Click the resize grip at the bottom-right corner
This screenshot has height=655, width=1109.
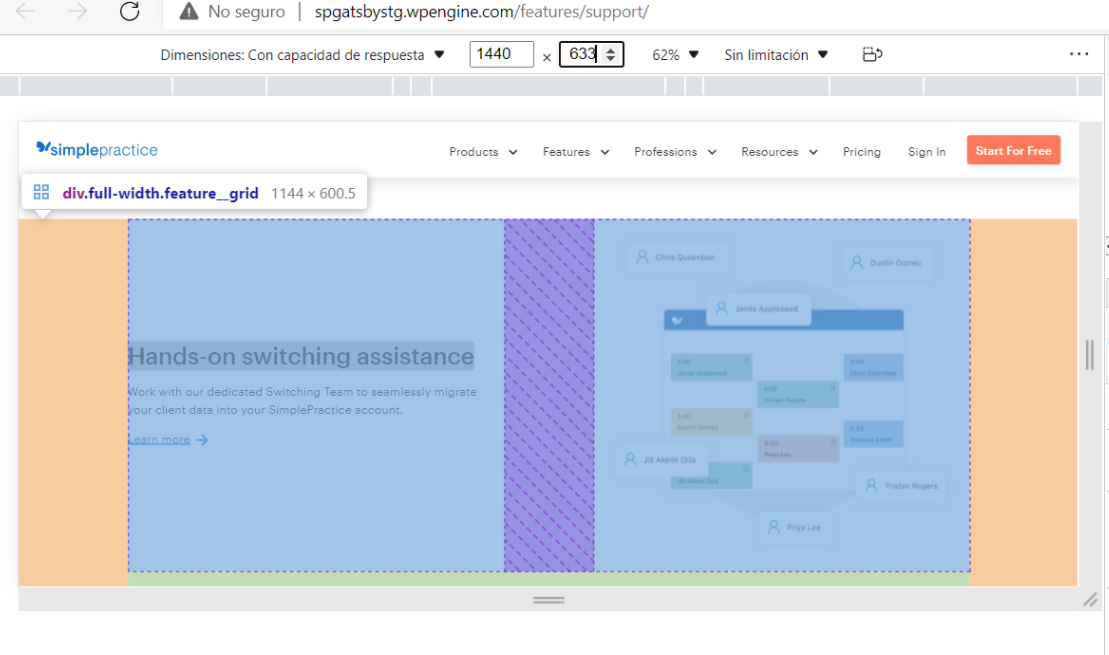tap(1090, 600)
